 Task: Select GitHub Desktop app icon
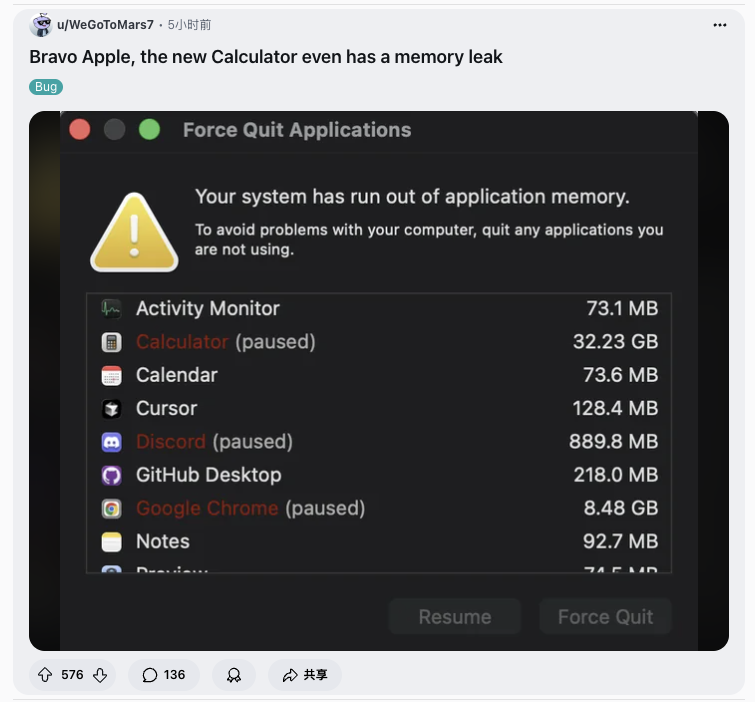pyautogui.click(x=112, y=475)
